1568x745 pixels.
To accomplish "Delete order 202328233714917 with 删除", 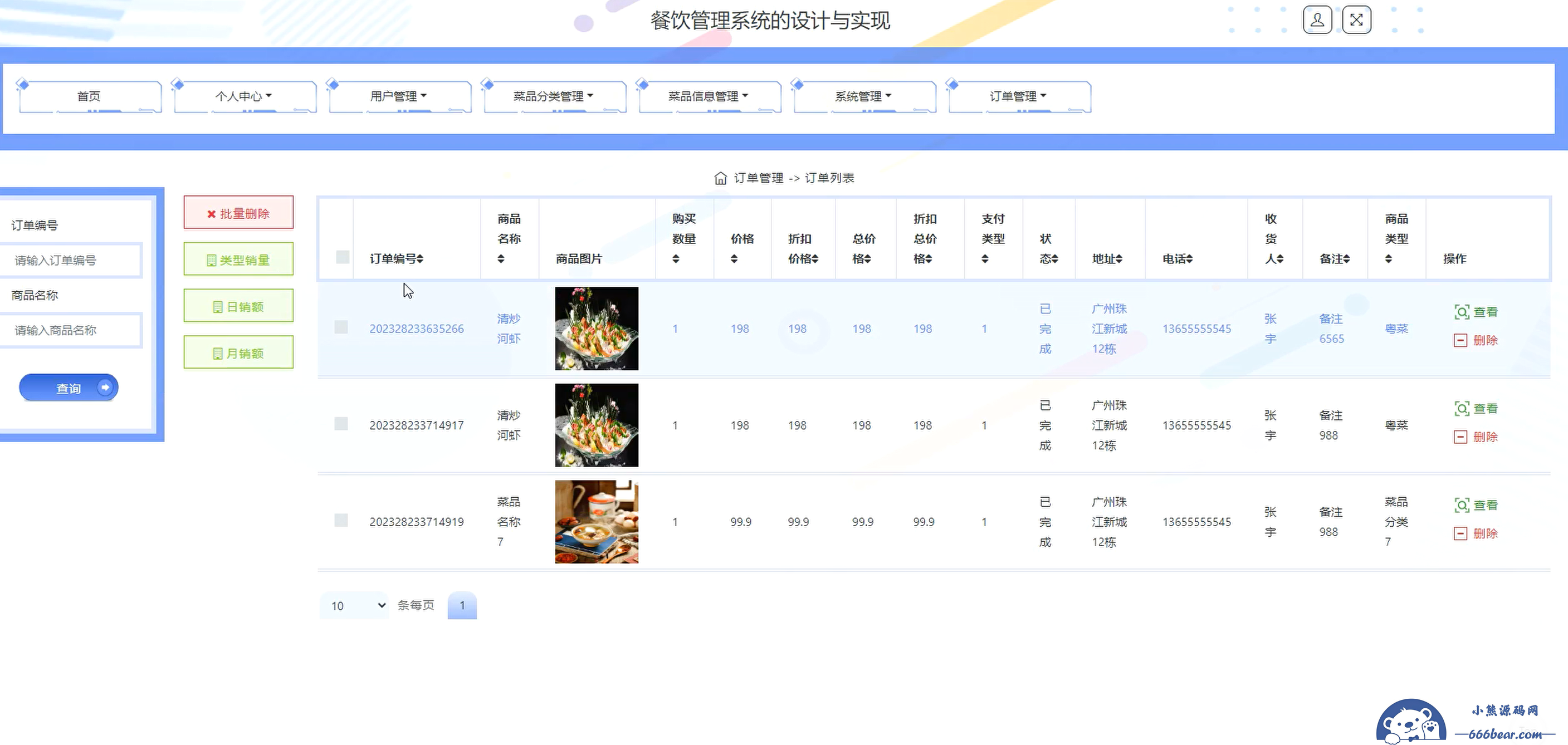I will (x=1476, y=437).
